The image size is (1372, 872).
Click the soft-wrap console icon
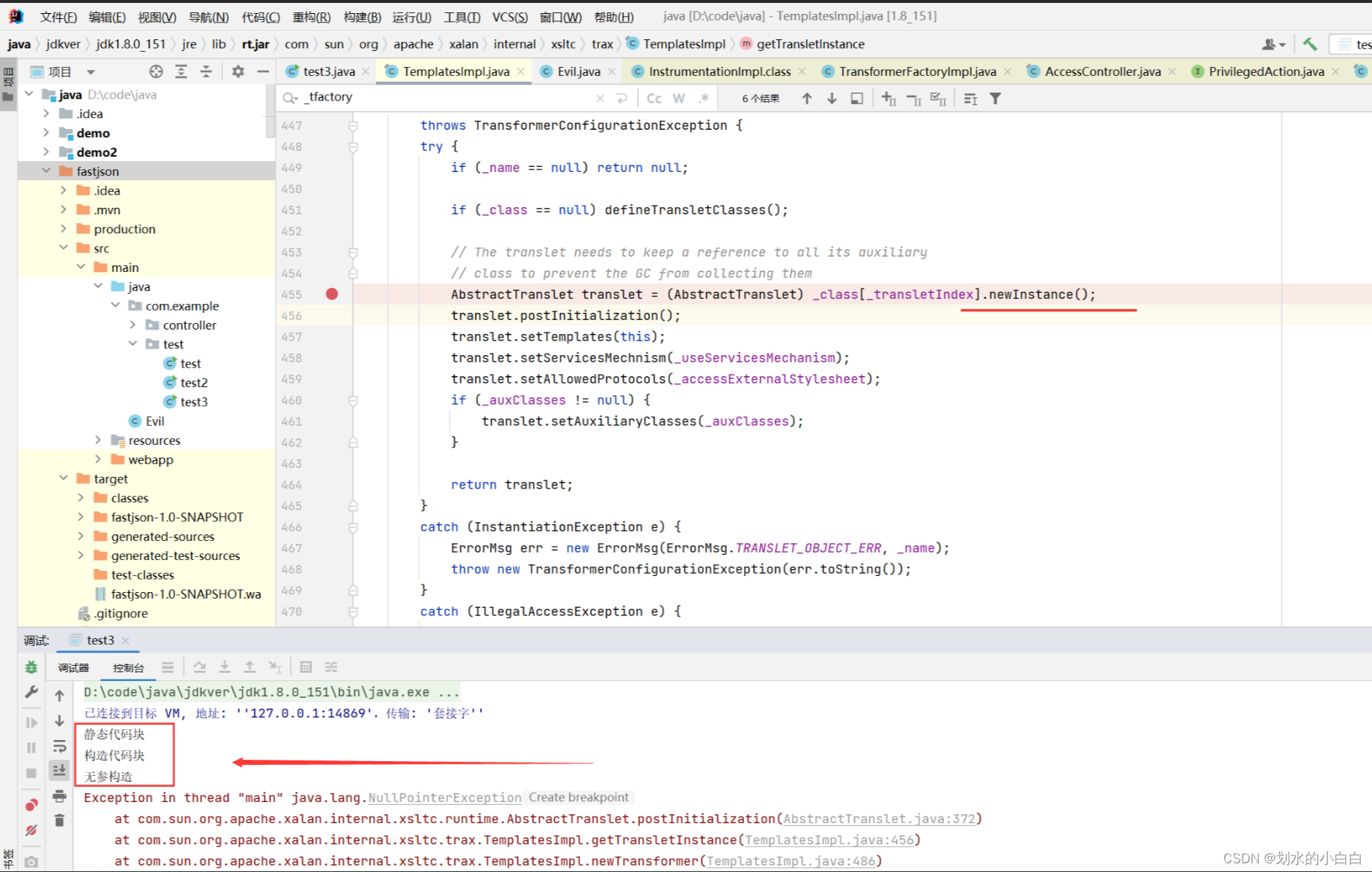coord(60,746)
